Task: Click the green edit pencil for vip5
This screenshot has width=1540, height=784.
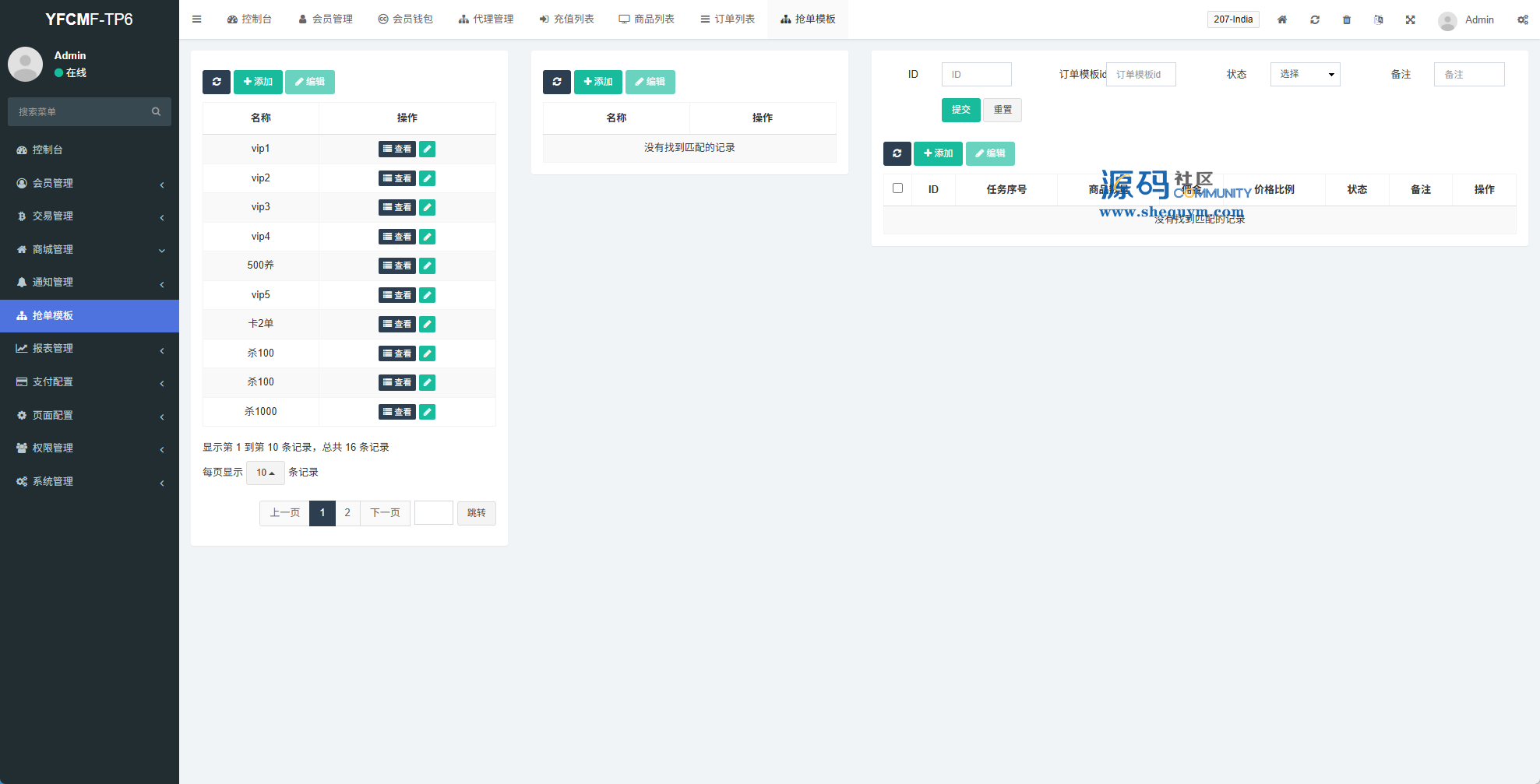Action: tap(427, 295)
